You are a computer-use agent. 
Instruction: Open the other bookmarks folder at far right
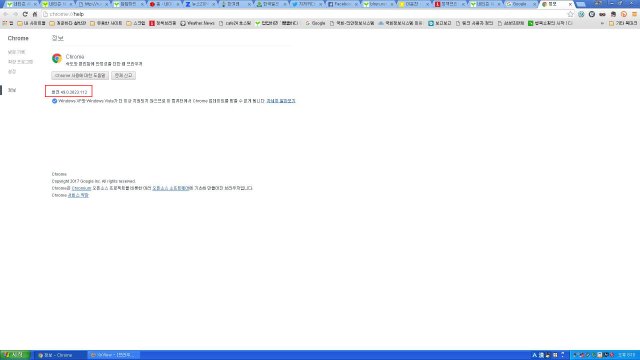622,23
